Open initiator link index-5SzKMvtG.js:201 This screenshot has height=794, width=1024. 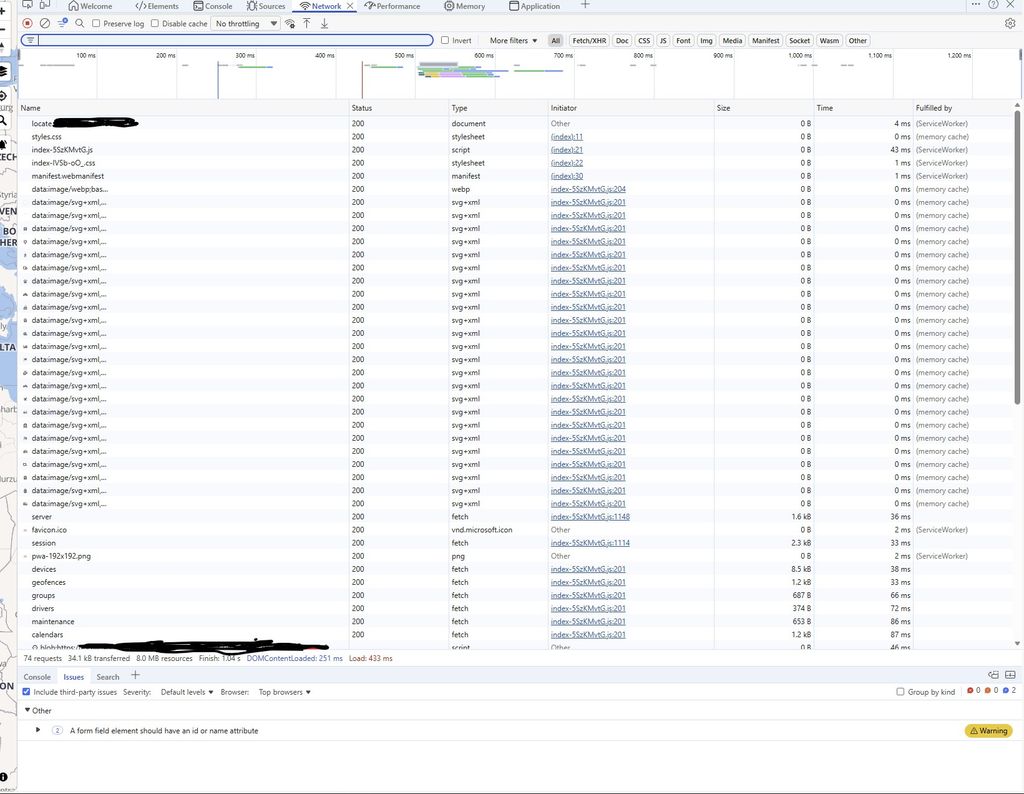coord(589,201)
